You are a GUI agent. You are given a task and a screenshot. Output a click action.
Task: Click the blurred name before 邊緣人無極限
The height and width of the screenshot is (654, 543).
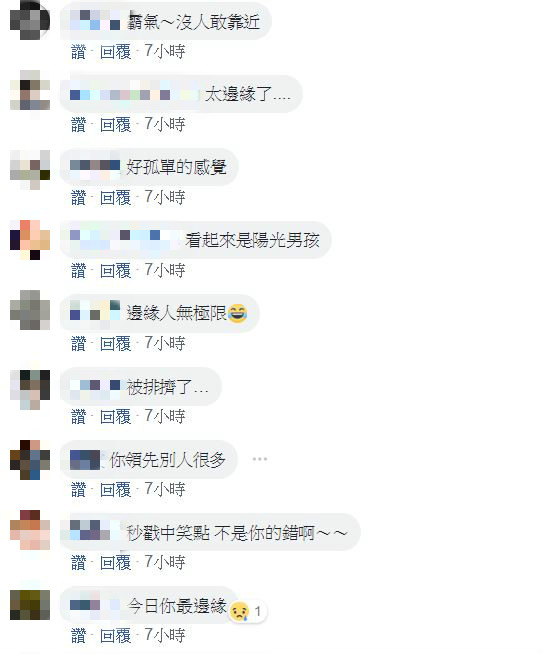coord(95,315)
